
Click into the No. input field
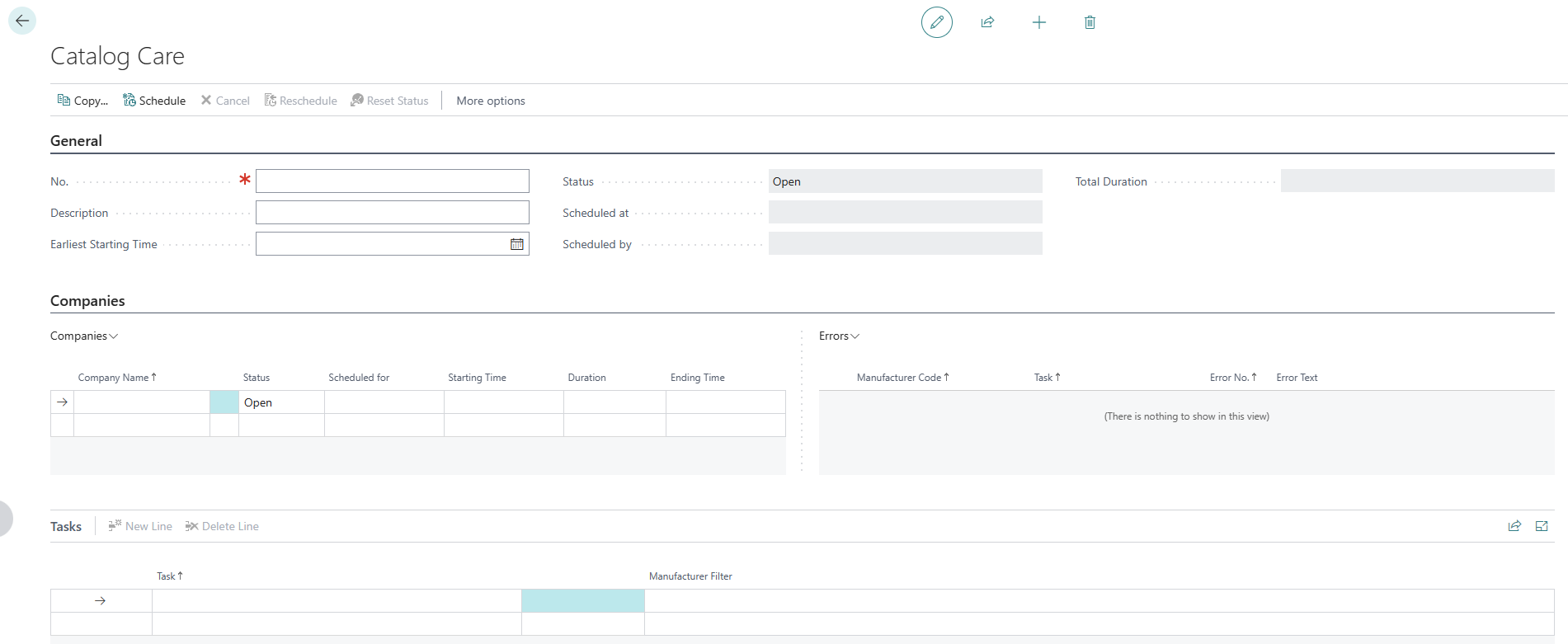(392, 181)
